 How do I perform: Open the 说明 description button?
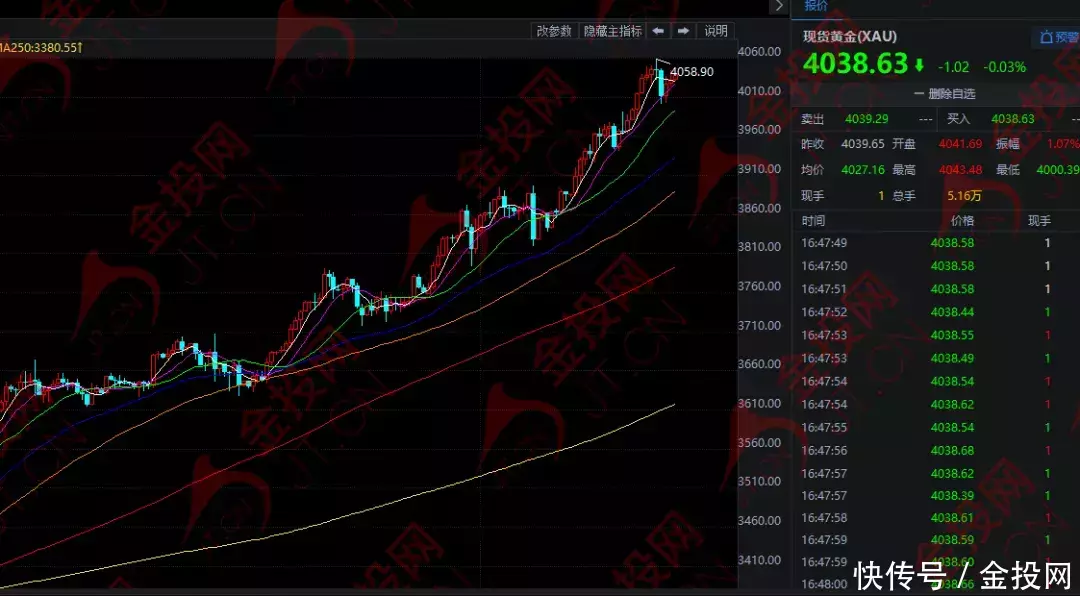tap(716, 31)
